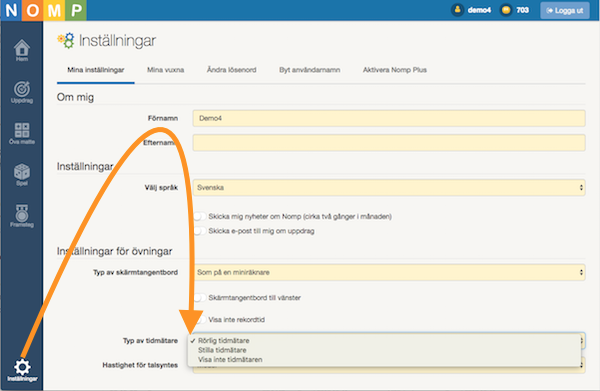Open the Uppdrag target icon
This screenshot has width=600, height=391.
(x=22, y=92)
